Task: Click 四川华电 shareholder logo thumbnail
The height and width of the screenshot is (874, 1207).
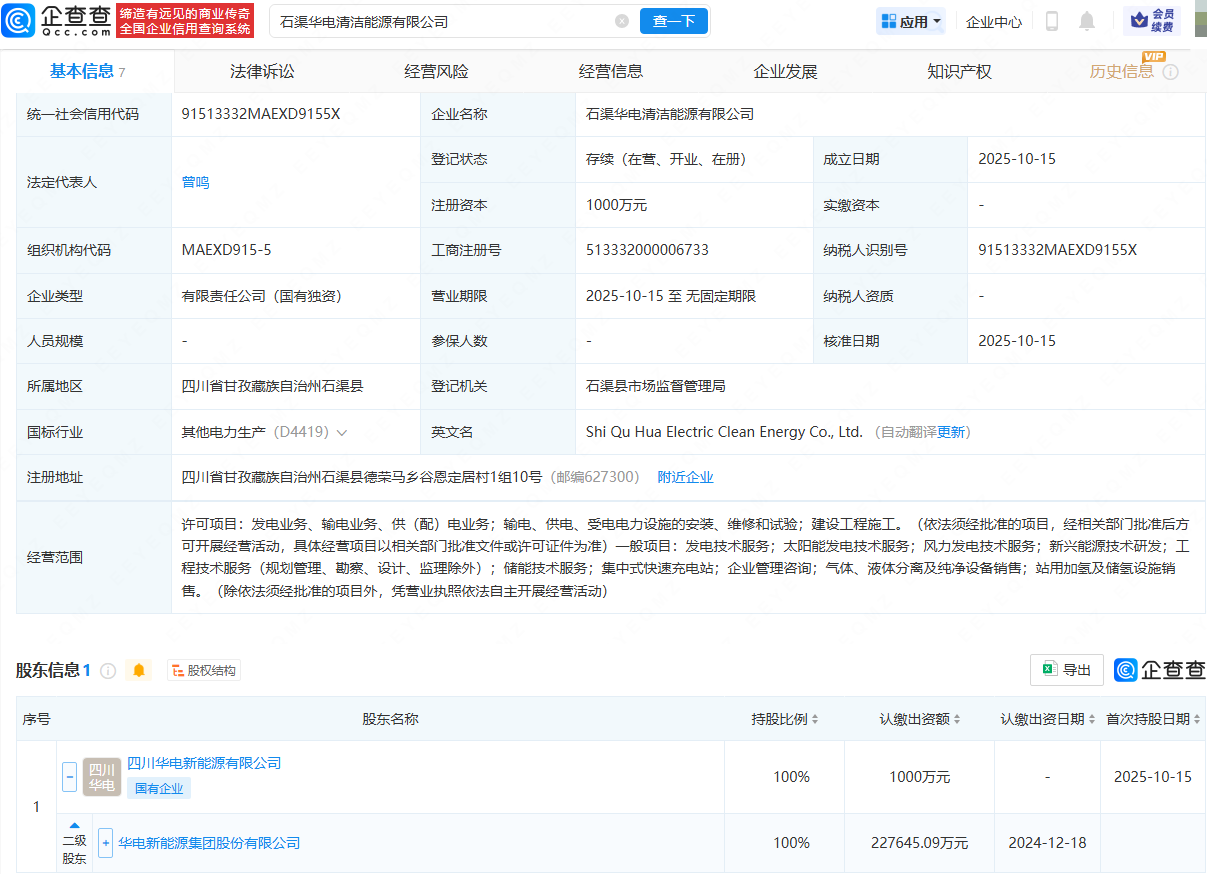Action: (102, 776)
